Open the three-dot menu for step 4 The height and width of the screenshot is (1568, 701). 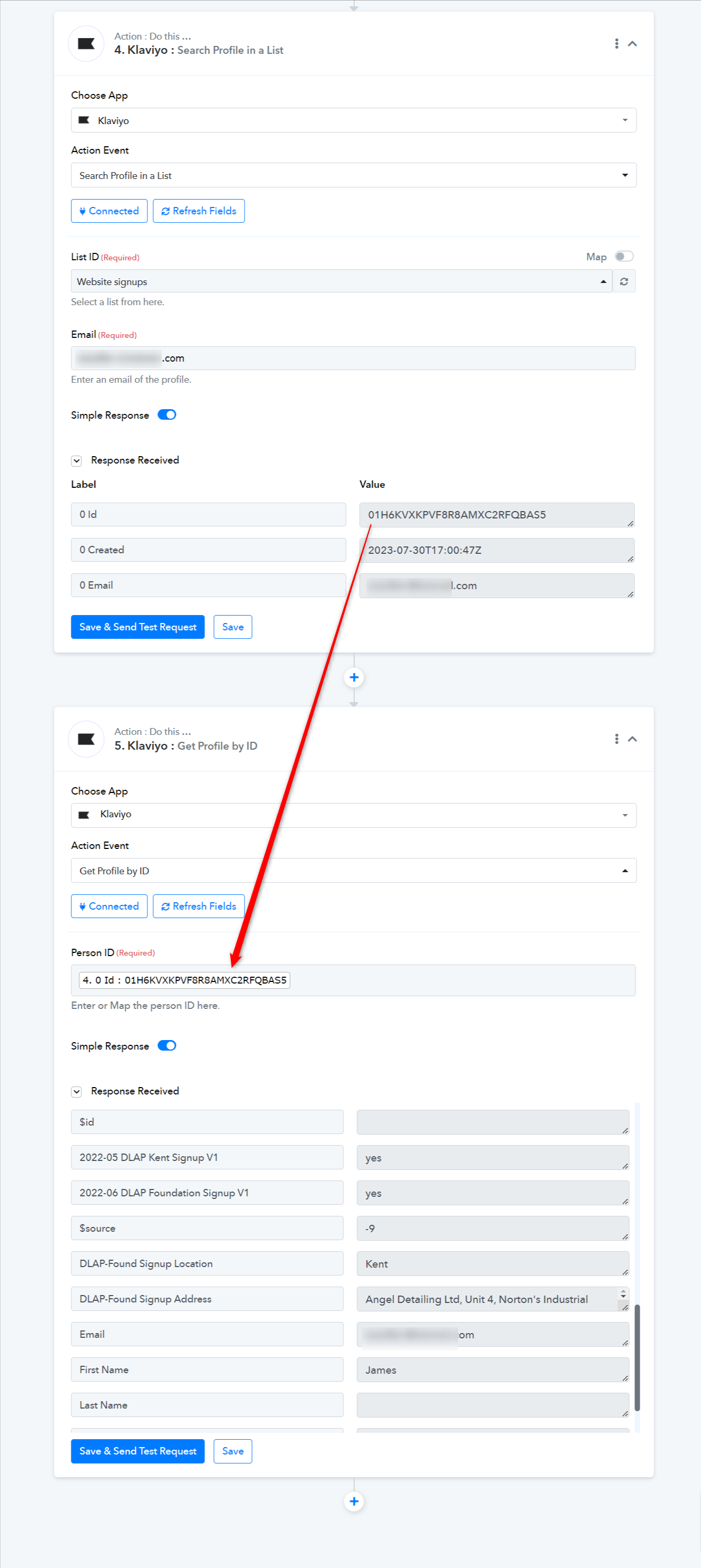(x=616, y=43)
